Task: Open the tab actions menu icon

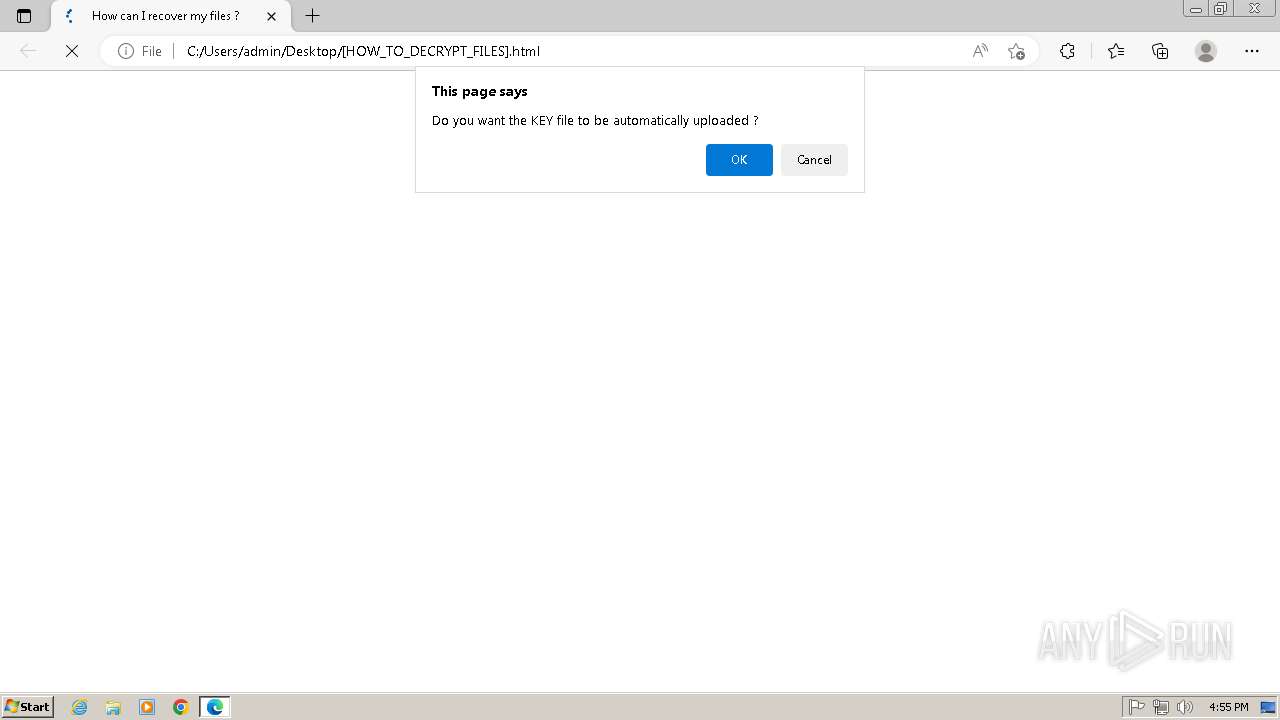Action: (24, 16)
